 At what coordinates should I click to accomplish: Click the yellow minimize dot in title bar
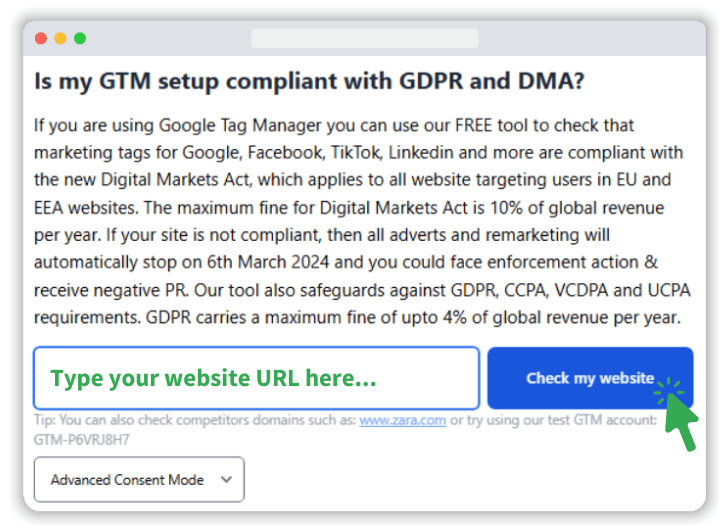[x=60, y=38]
